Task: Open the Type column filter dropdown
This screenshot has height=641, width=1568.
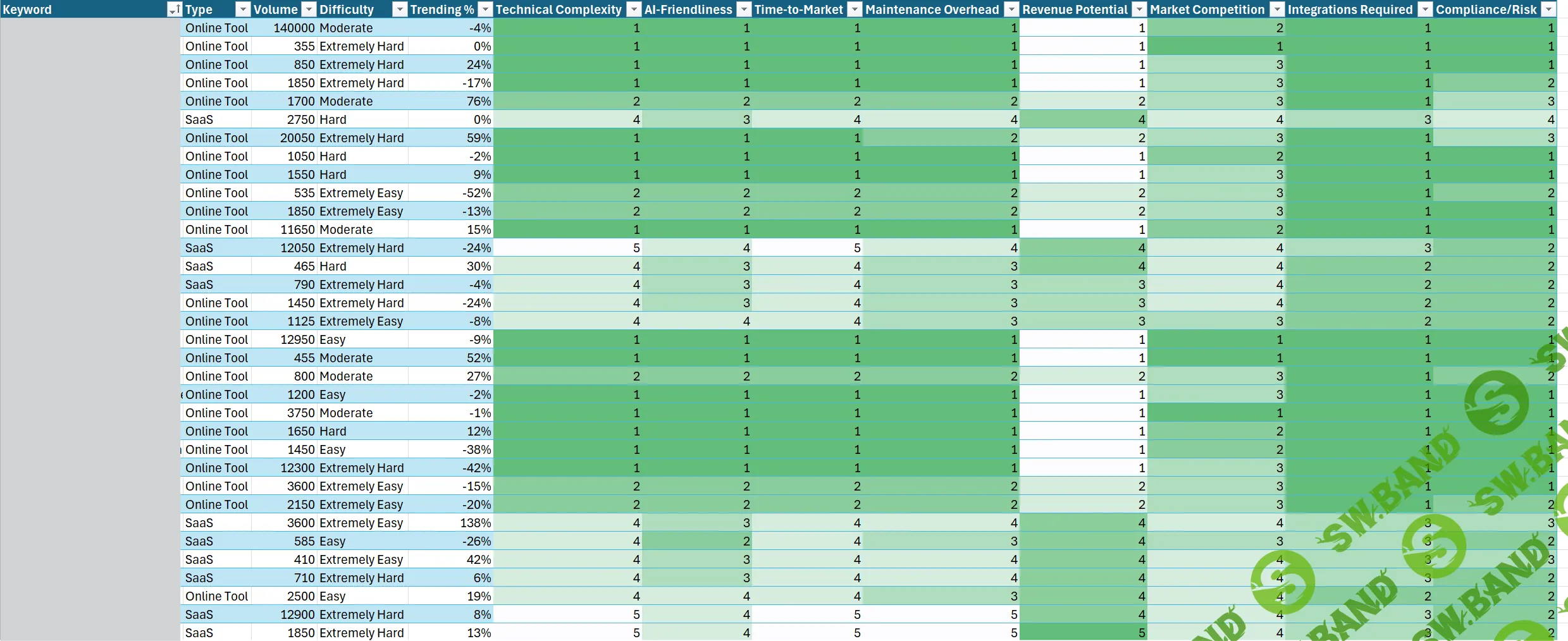Action: coord(242,9)
